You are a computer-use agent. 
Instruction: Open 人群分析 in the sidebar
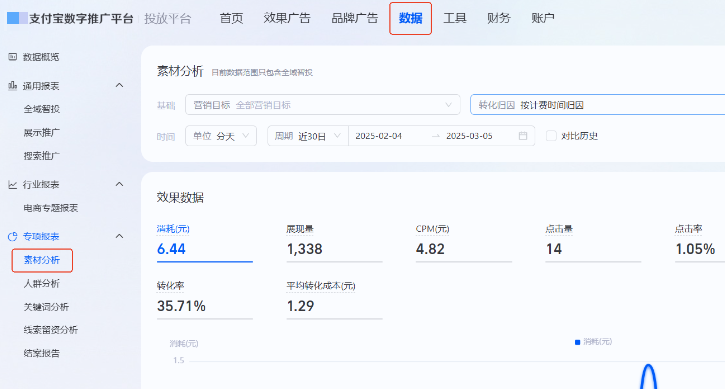[42, 284]
